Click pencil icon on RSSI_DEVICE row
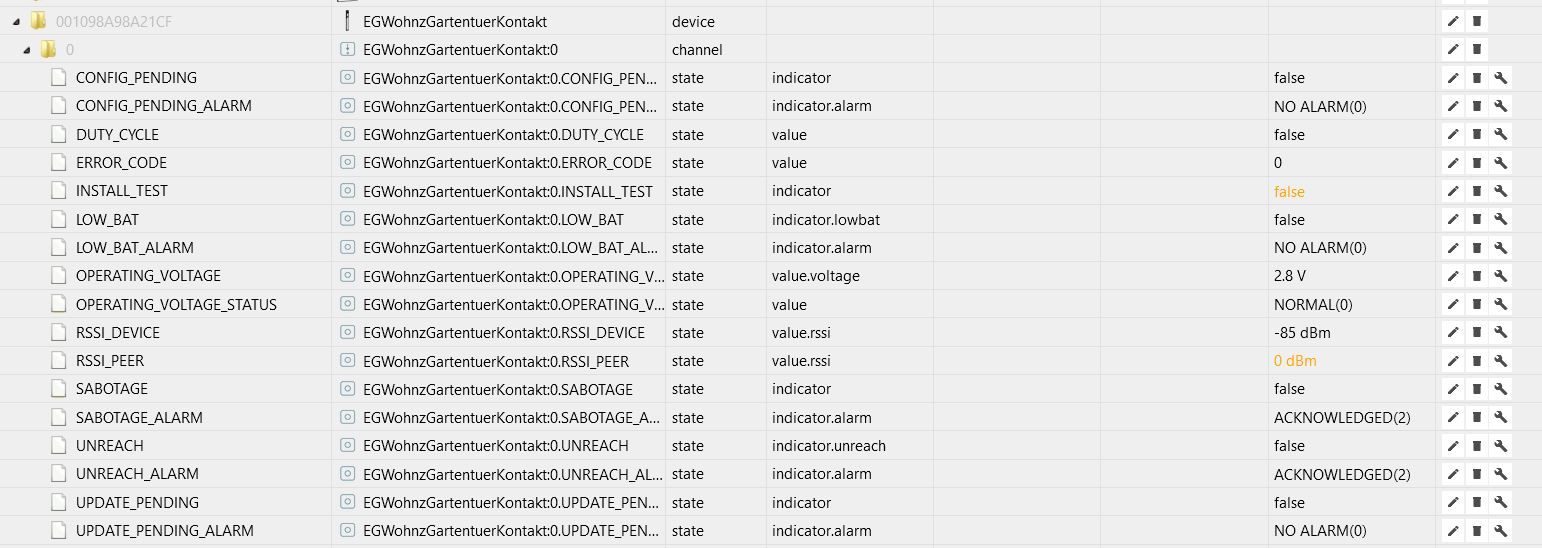This screenshot has width=1542, height=548. [x=1452, y=333]
